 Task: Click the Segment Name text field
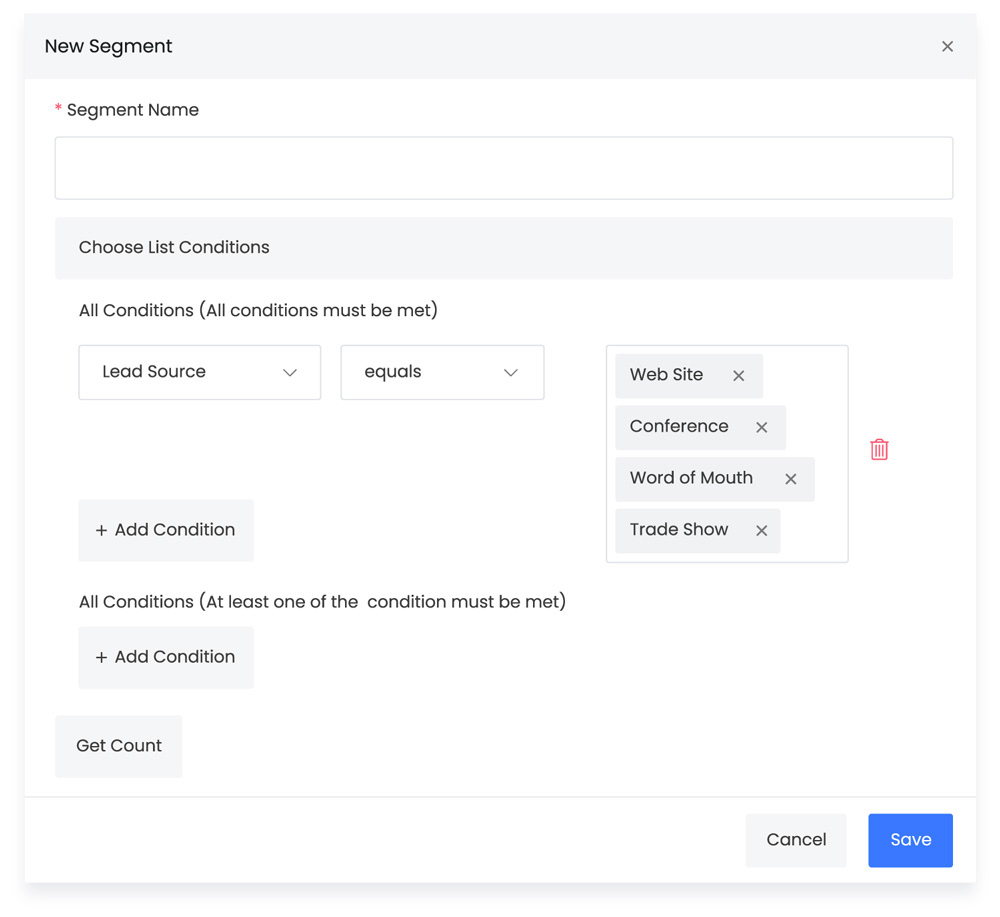click(x=503, y=168)
